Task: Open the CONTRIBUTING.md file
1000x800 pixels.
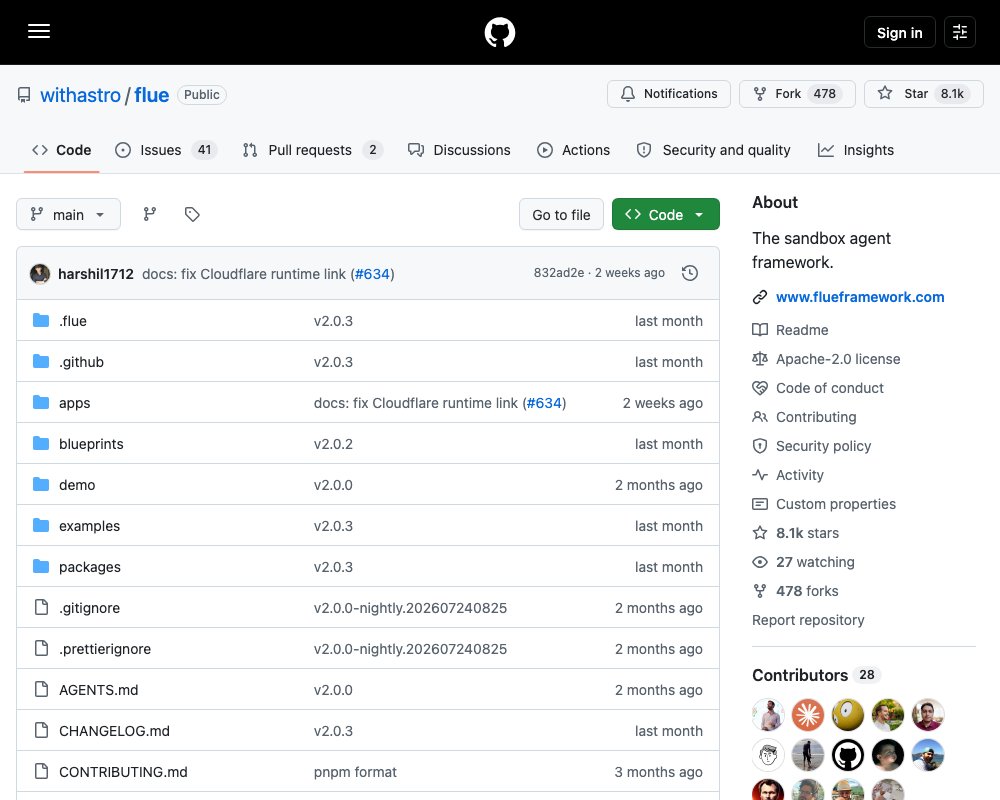Action: coord(123,772)
